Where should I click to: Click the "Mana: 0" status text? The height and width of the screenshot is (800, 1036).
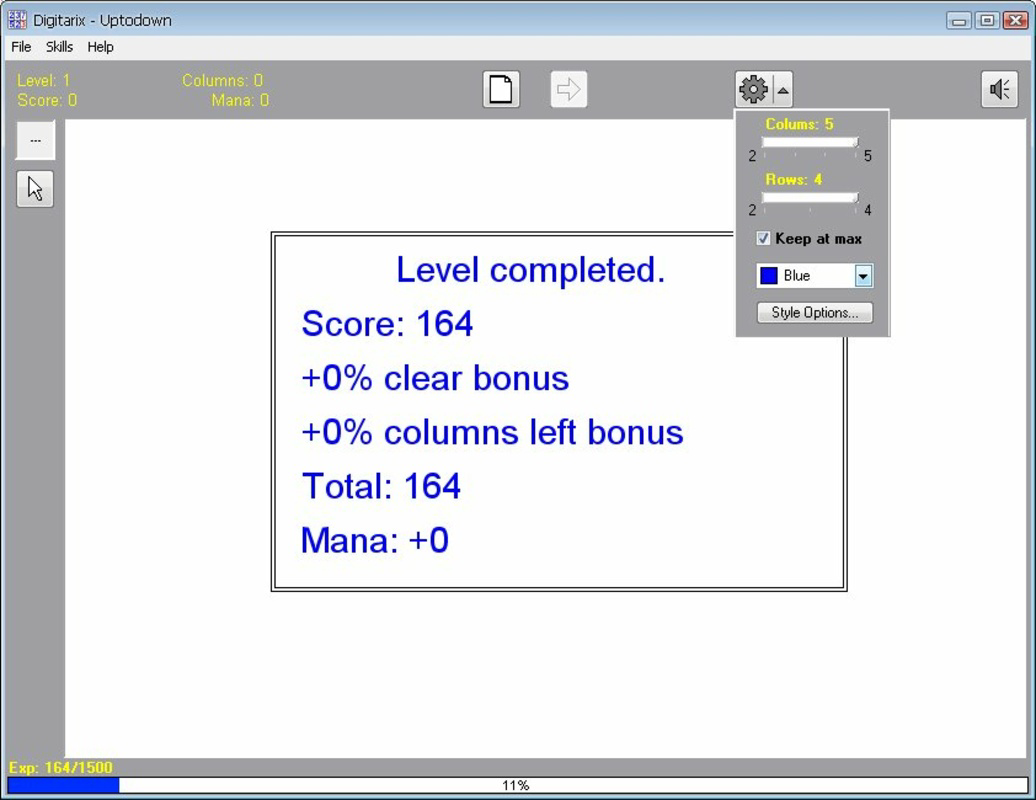click(x=240, y=100)
